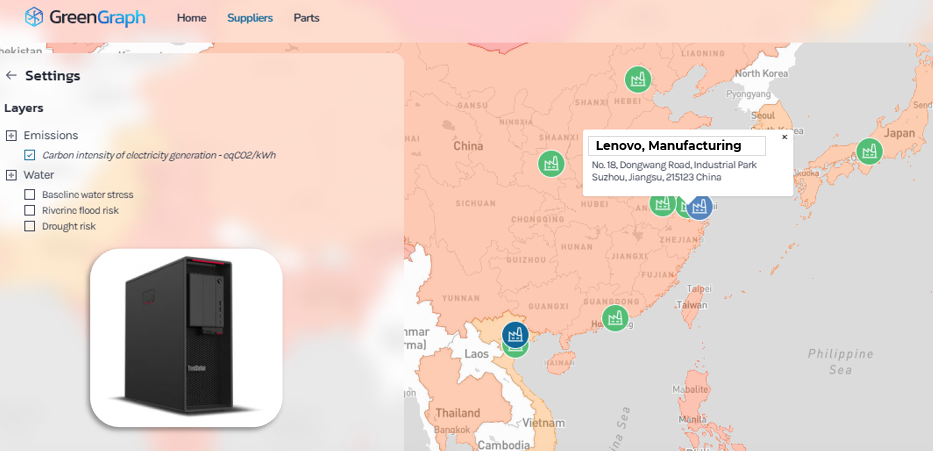Open the Home page
Image resolution: width=933 pixels, height=451 pixels.
[x=192, y=18]
